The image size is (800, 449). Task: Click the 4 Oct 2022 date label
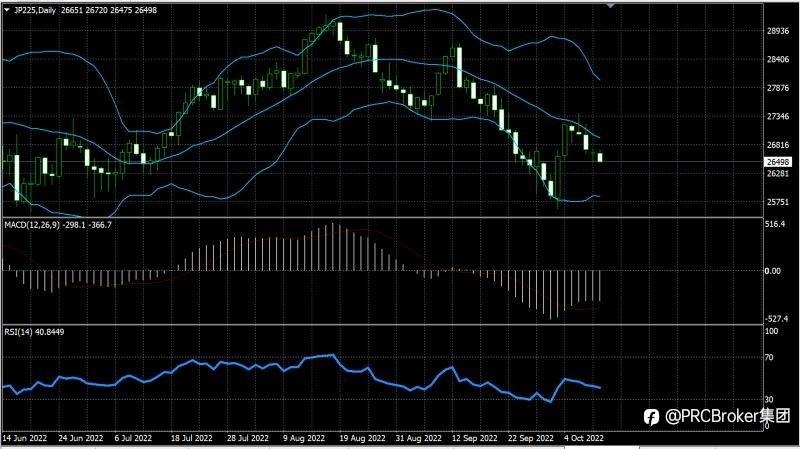click(x=584, y=438)
